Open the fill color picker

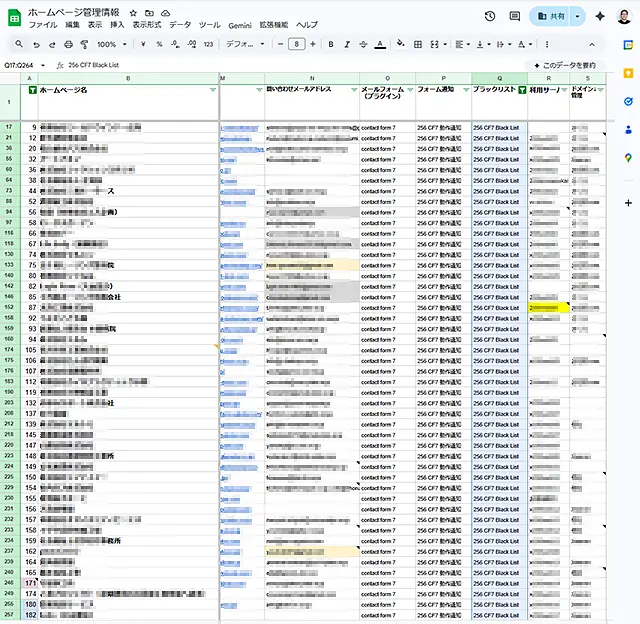point(401,44)
